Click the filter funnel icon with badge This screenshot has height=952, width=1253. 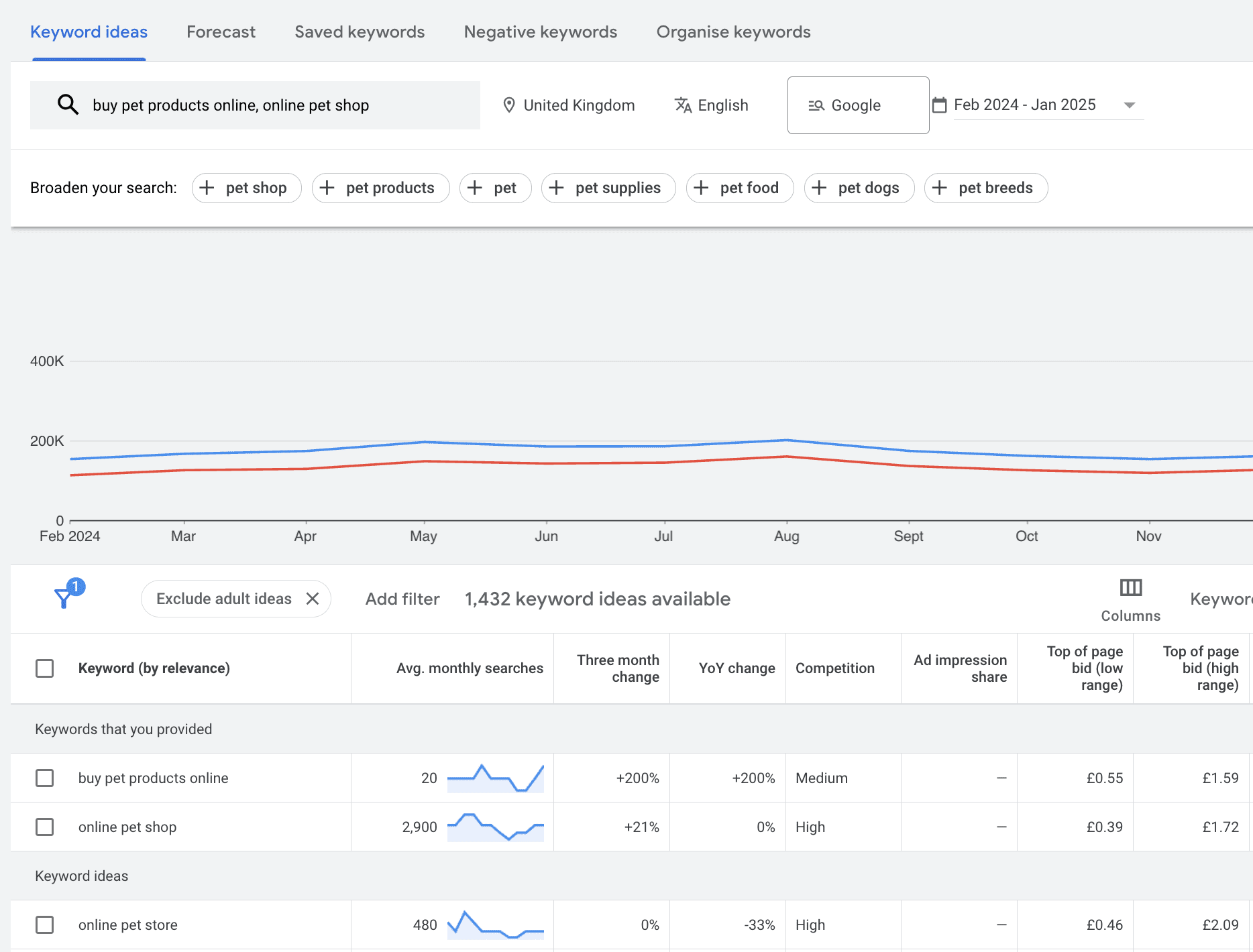click(x=64, y=596)
